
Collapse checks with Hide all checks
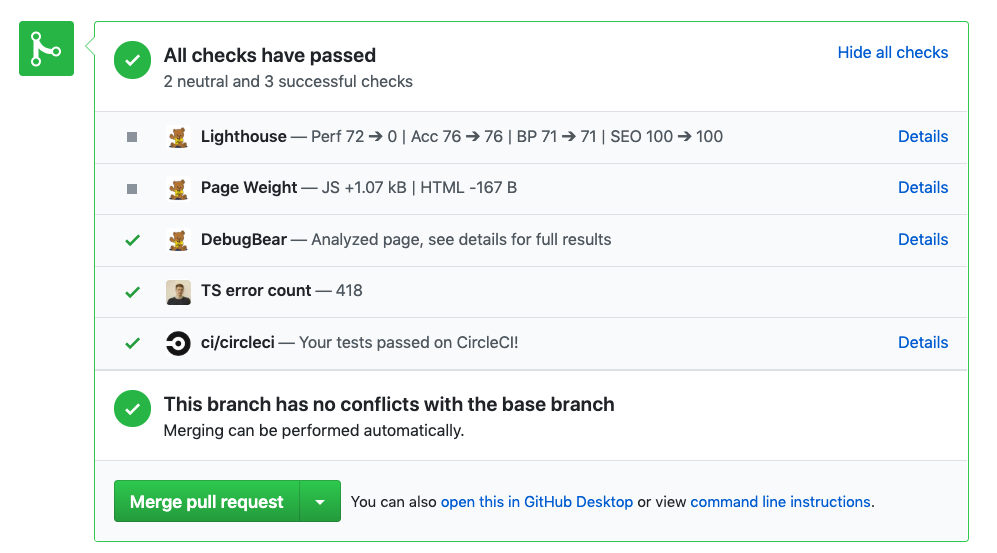(x=893, y=53)
